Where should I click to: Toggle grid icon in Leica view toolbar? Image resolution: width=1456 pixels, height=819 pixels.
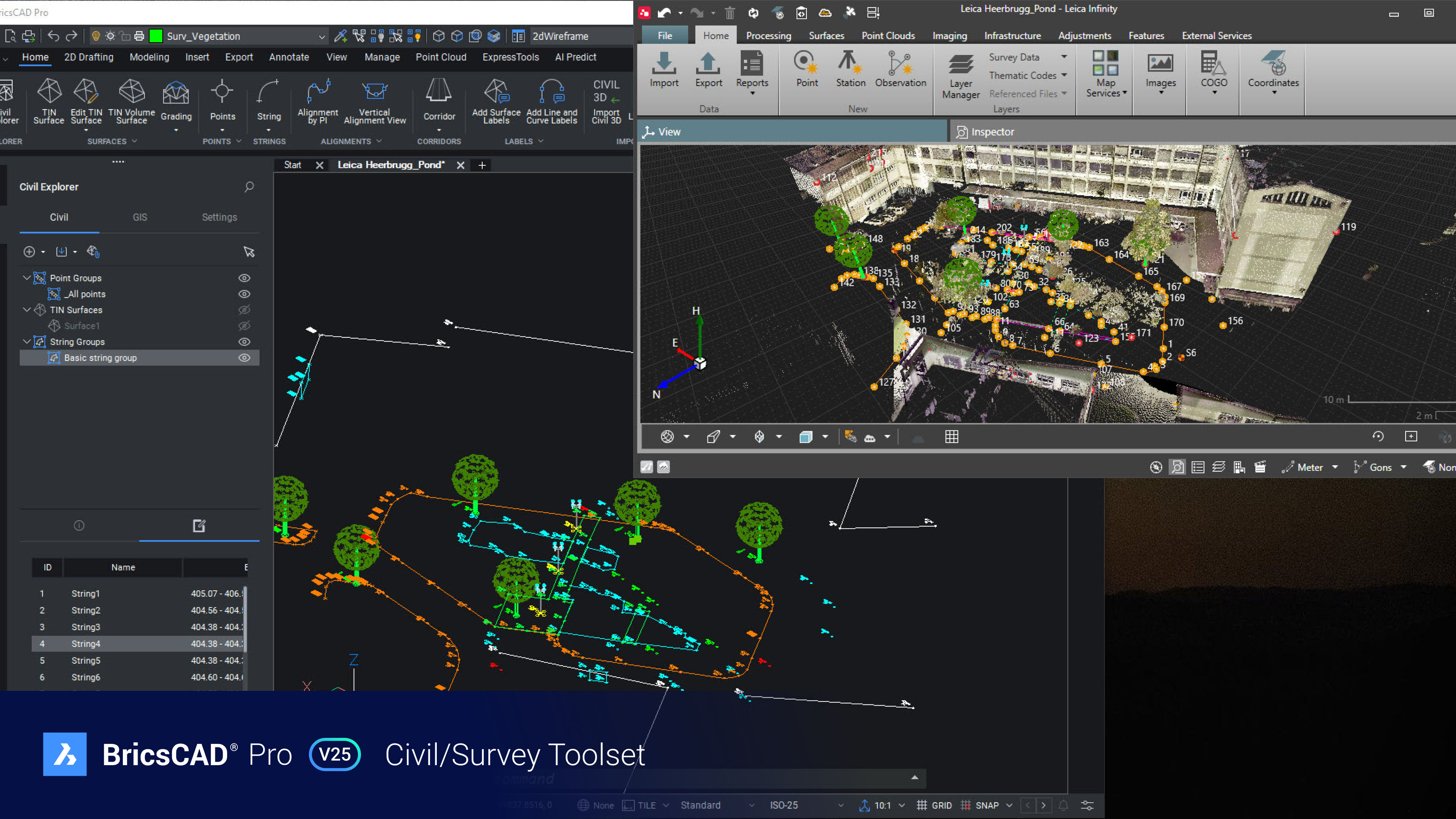(951, 437)
